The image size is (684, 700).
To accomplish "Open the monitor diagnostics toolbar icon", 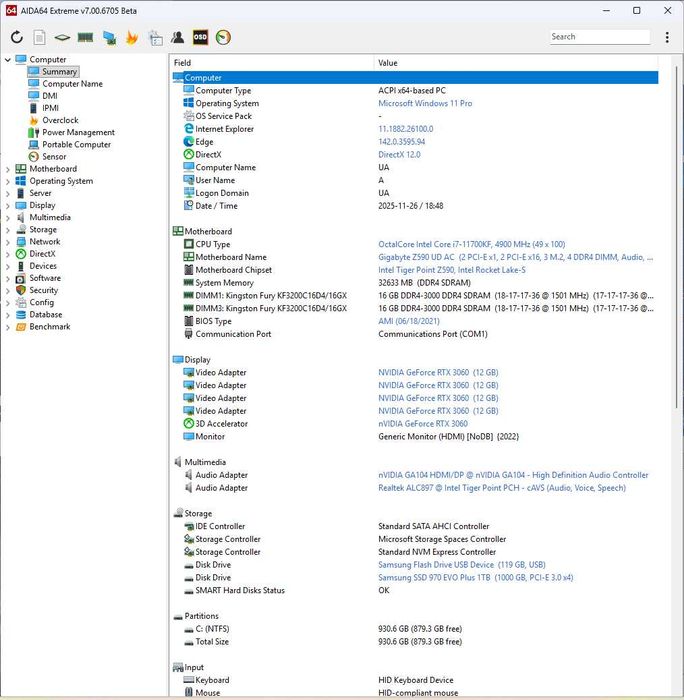I will 109,38.
